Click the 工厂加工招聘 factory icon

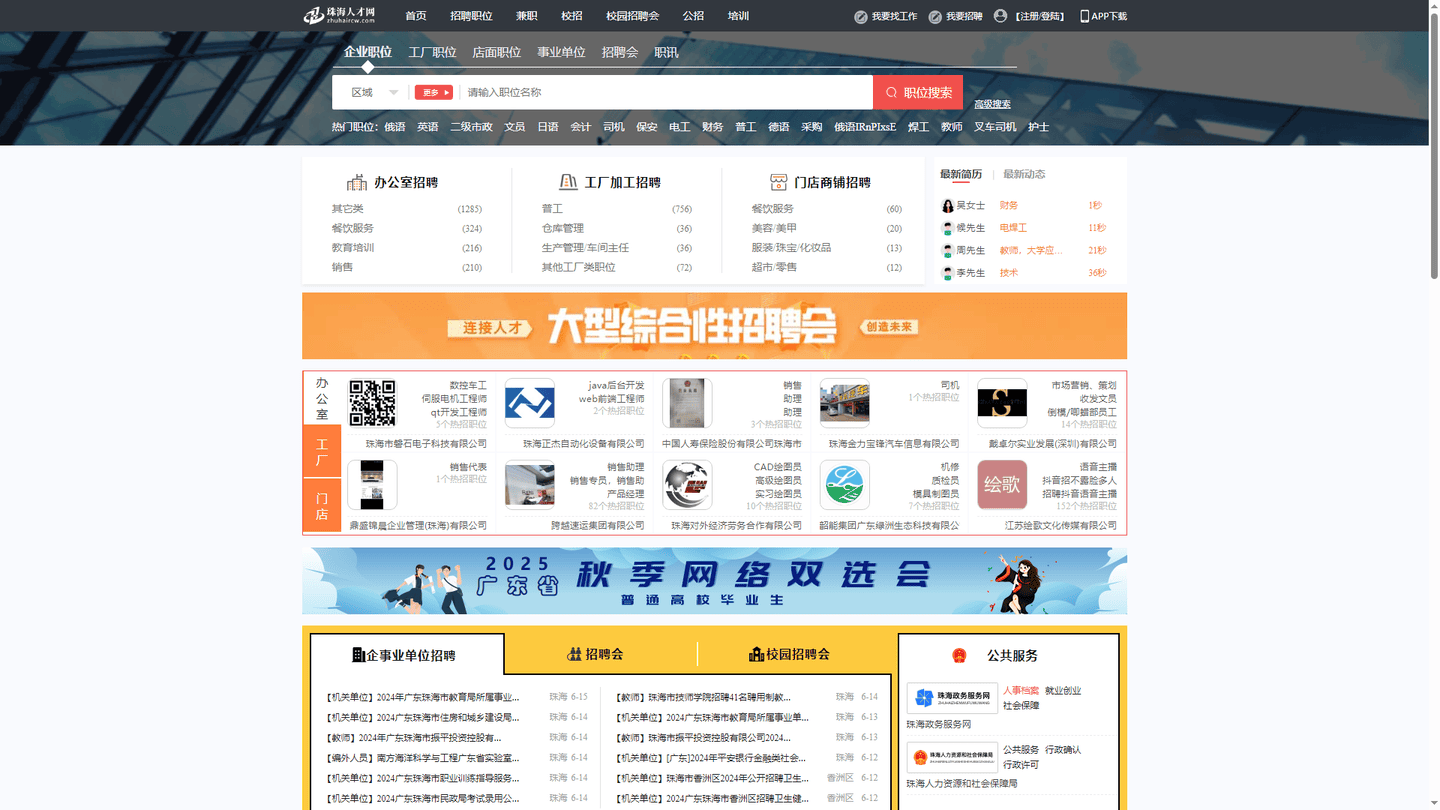[x=568, y=182]
